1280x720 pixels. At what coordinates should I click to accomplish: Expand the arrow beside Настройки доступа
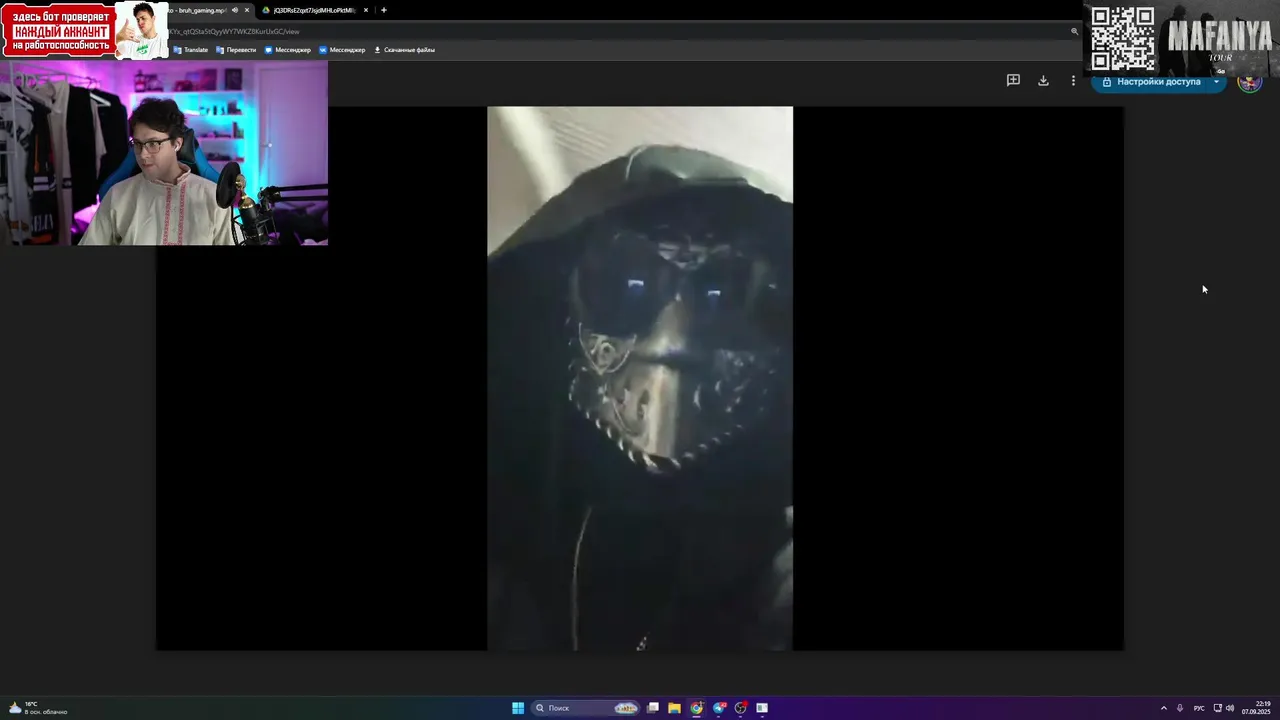pyautogui.click(x=1217, y=82)
